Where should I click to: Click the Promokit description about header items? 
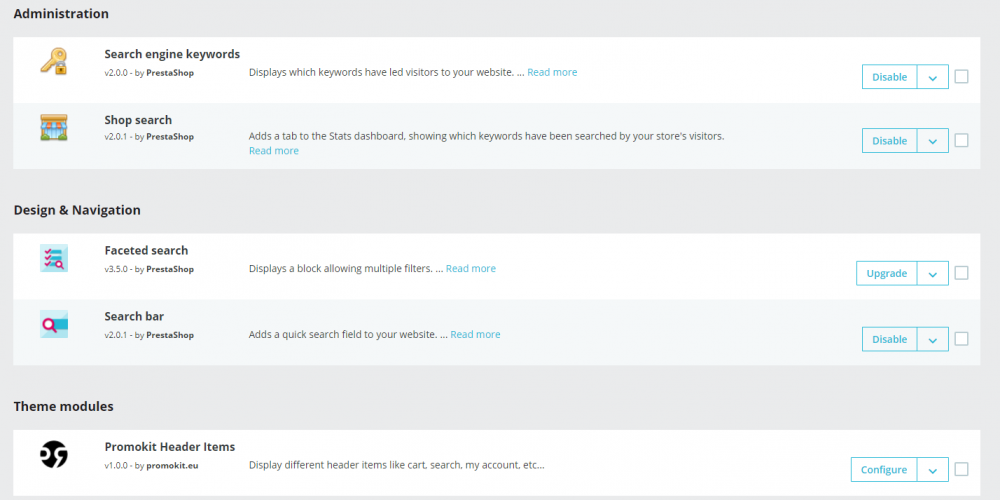(x=397, y=465)
